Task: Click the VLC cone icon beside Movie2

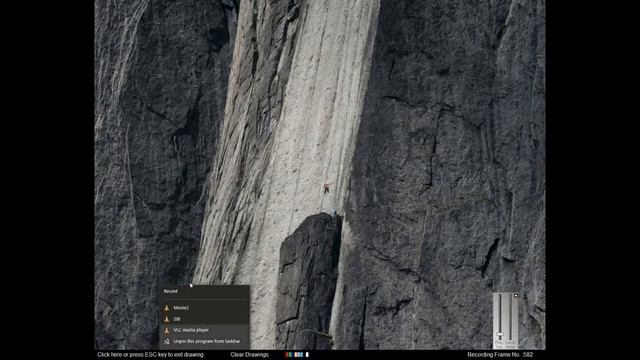Action: 167,308
